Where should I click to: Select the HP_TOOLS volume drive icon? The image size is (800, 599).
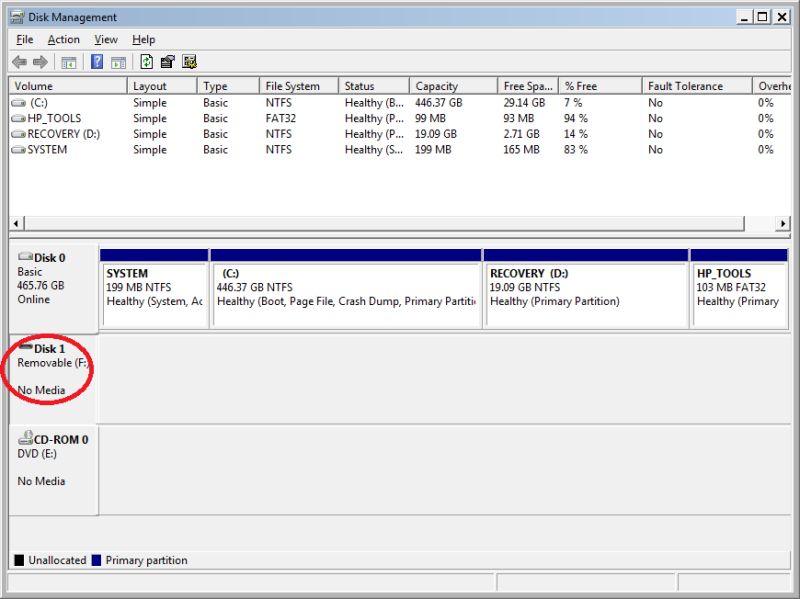[x=20, y=118]
